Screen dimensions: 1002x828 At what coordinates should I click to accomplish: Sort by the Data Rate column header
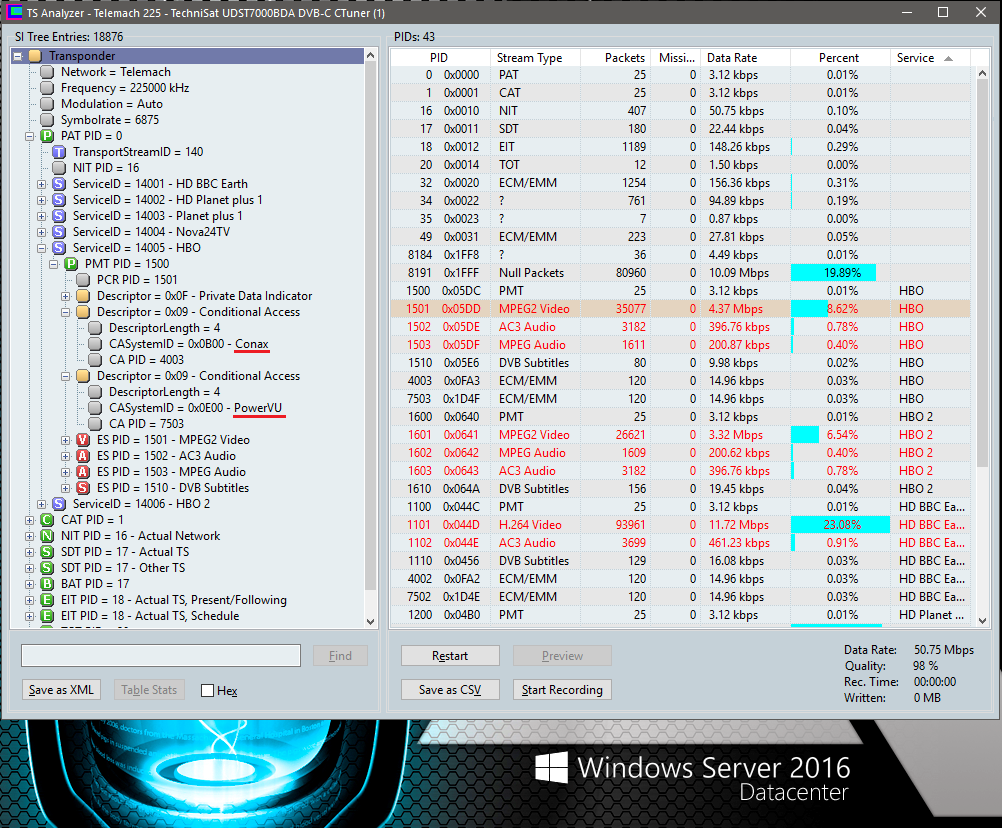click(745, 58)
